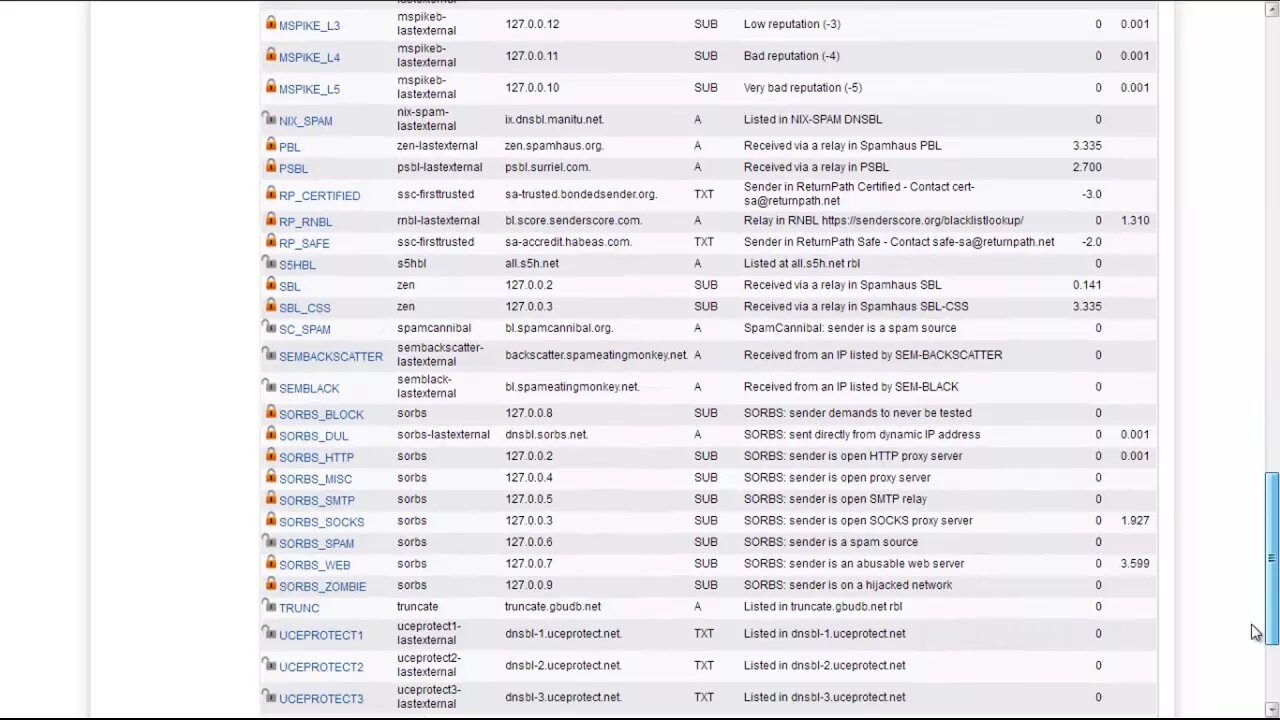Open the SORBS_WEB rule link
This screenshot has width=1280, height=720.
[x=314, y=565]
